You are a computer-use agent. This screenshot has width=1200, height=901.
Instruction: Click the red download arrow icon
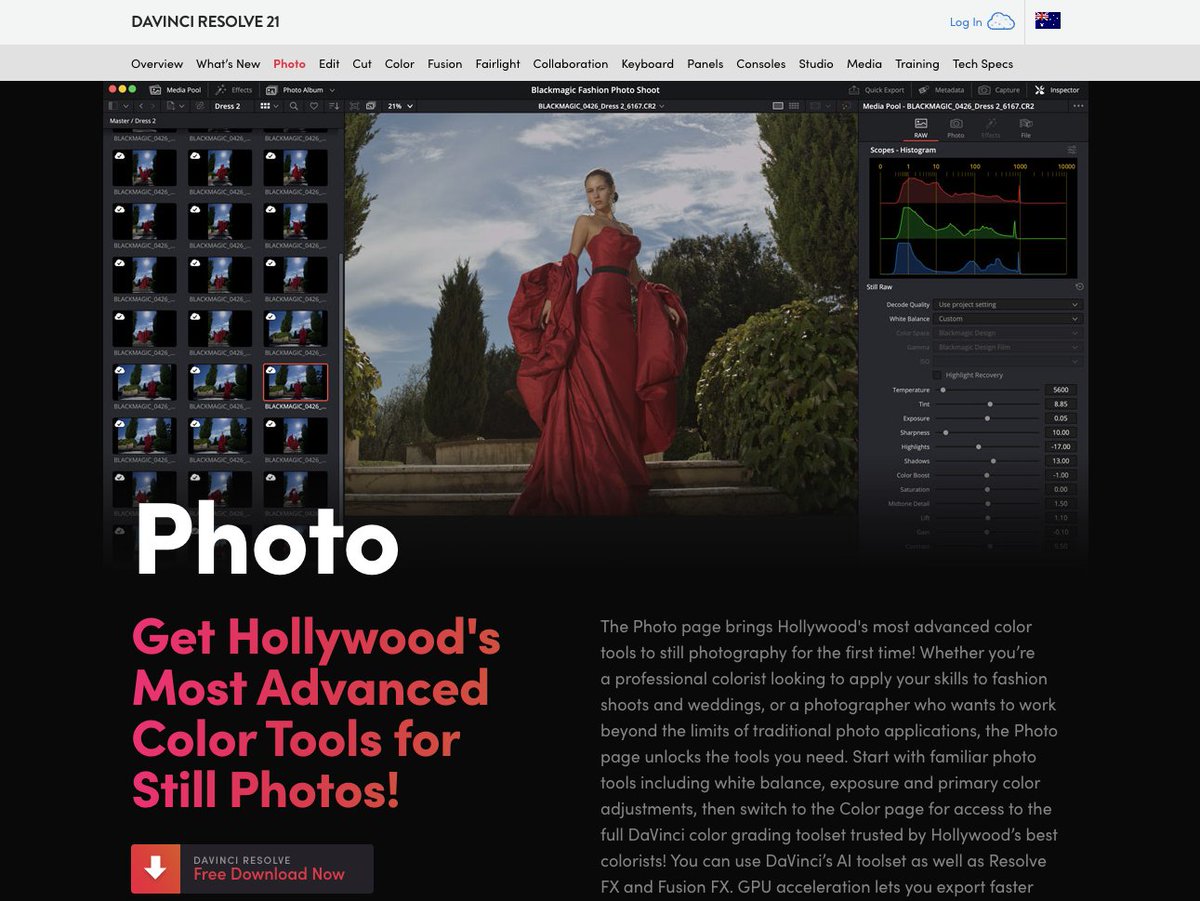point(155,869)
